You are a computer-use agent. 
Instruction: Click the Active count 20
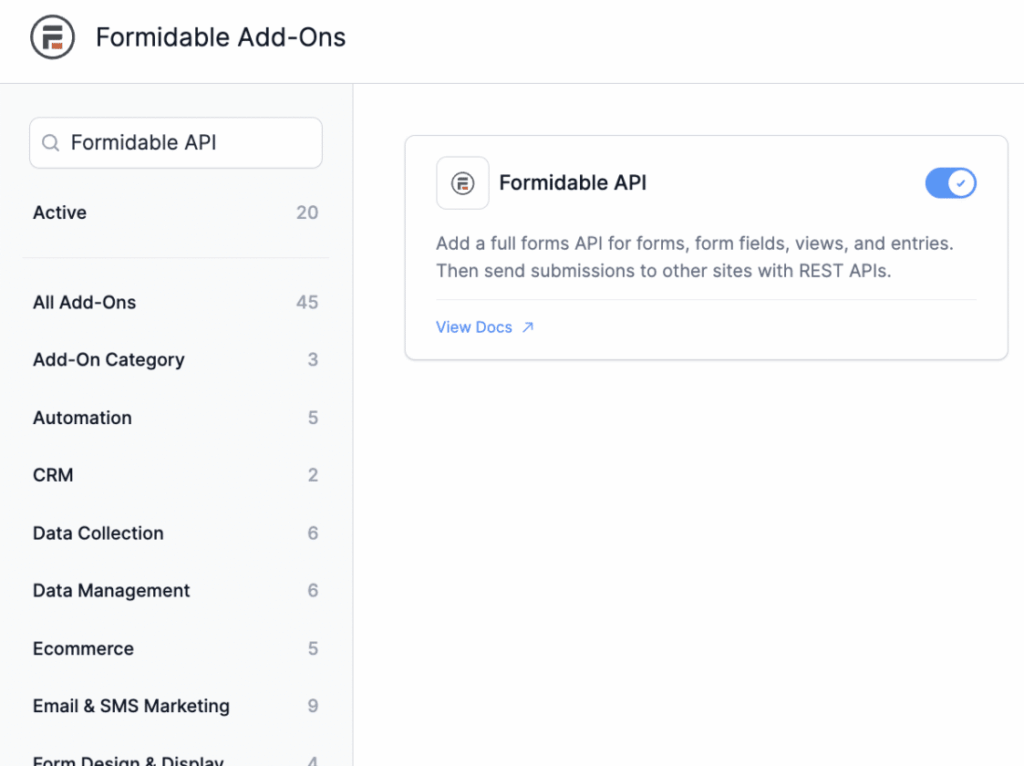307,212
